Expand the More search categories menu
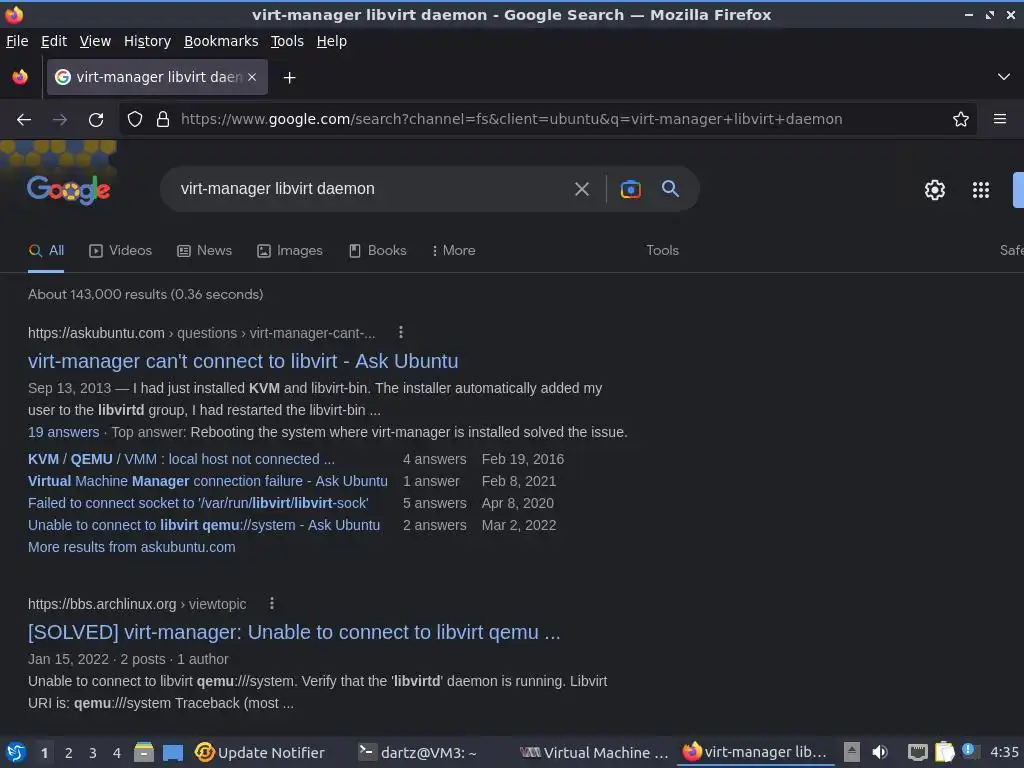The height and width of the screenshot is (768, 1024). point(453,251)
